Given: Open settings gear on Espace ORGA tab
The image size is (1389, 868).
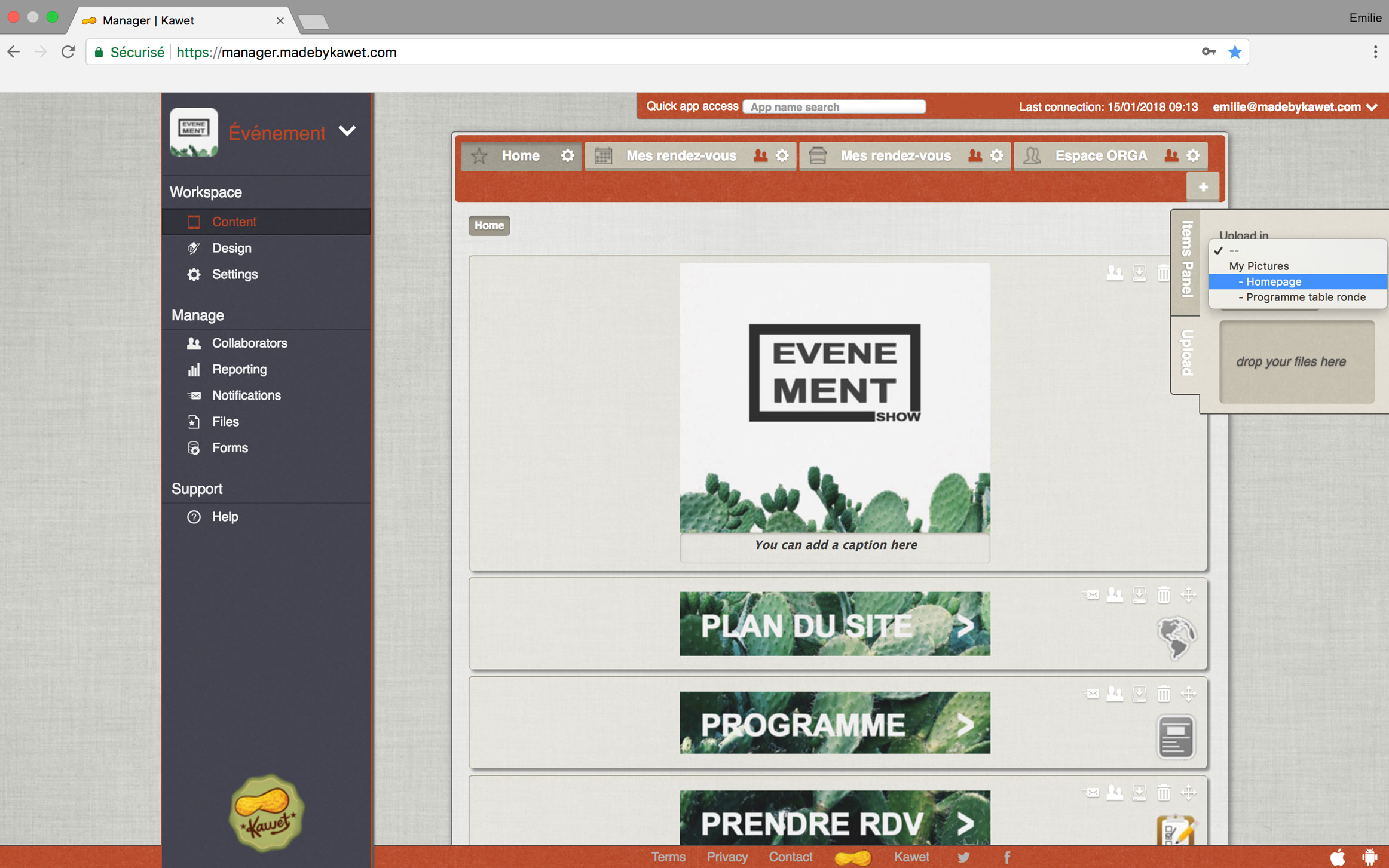Looking at the screenshot, I should point(1193,156).
